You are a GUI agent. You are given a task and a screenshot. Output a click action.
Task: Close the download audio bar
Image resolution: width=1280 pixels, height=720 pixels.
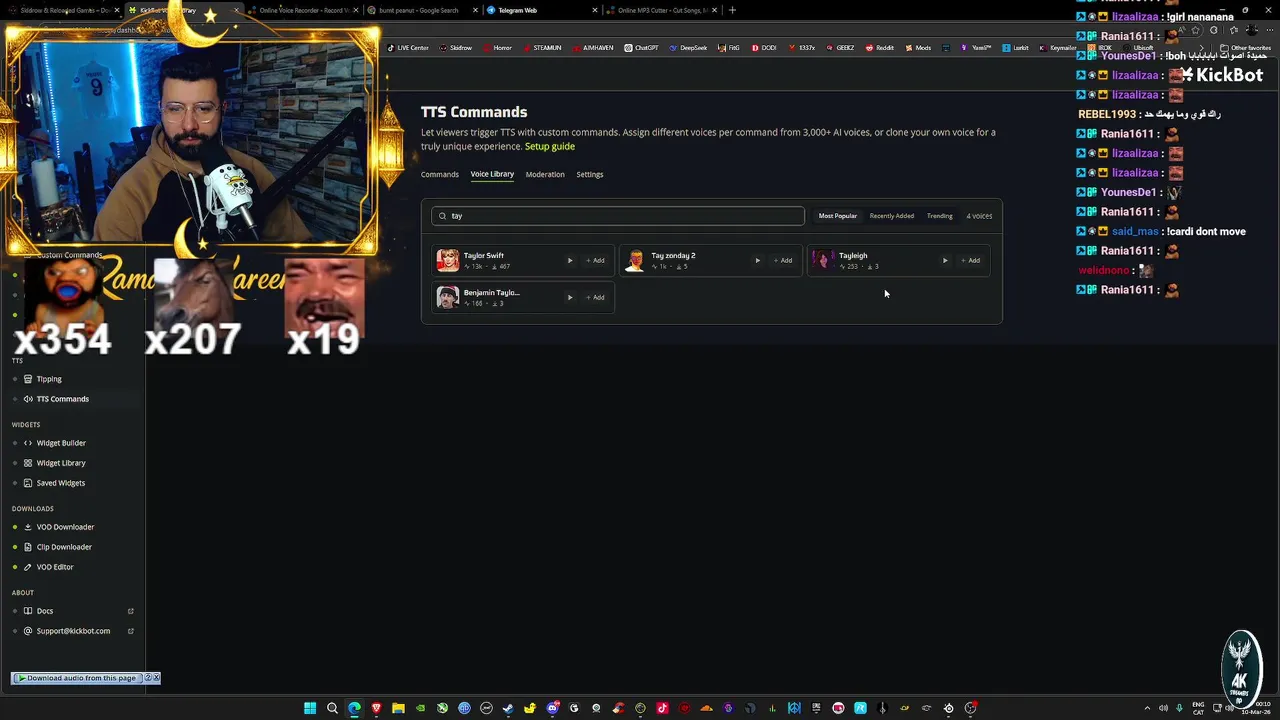click(x=156, y=678)
